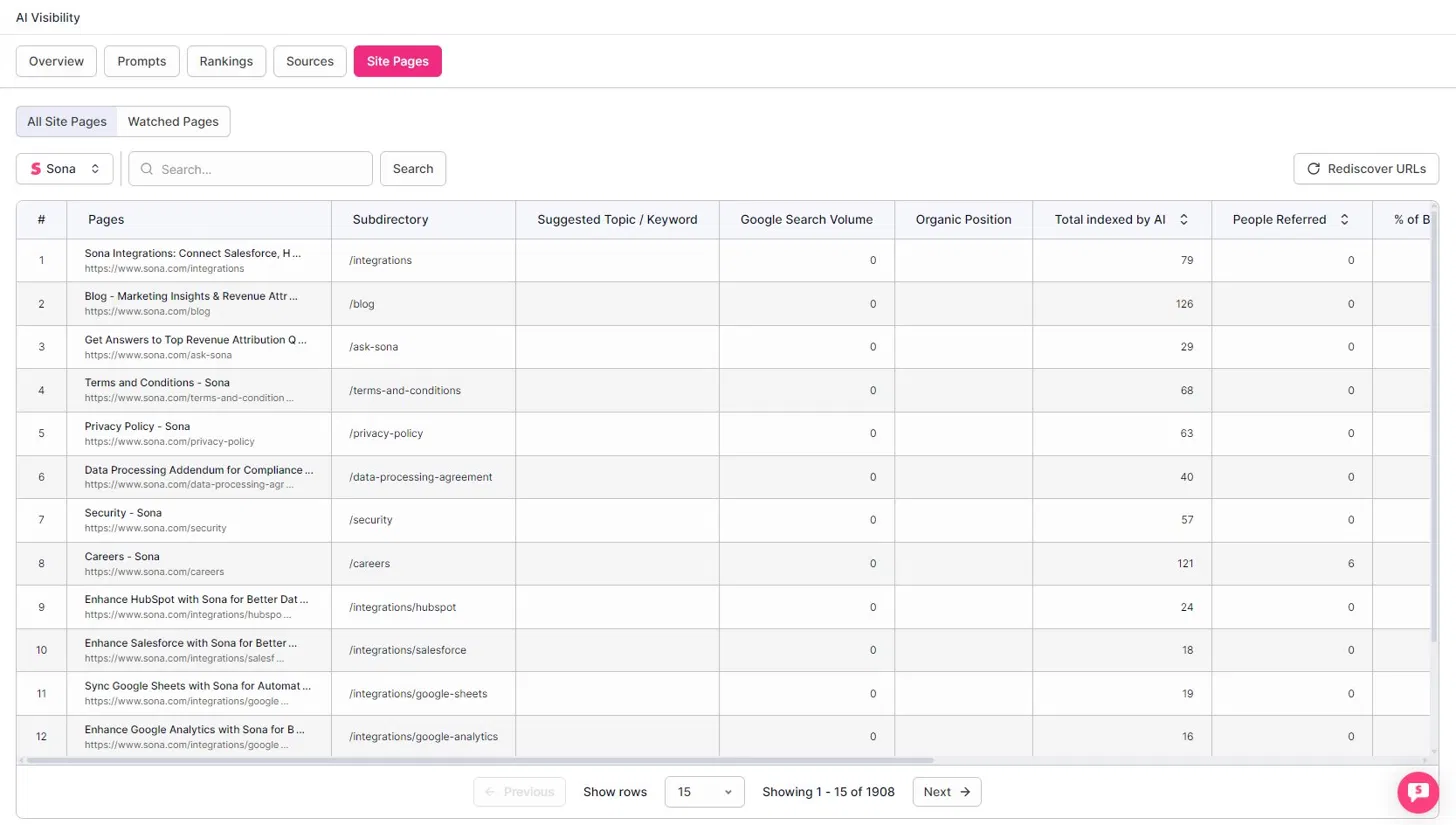
Task: Click the 79 indexed value for Integrations
Action: [x=1187, y=260]
